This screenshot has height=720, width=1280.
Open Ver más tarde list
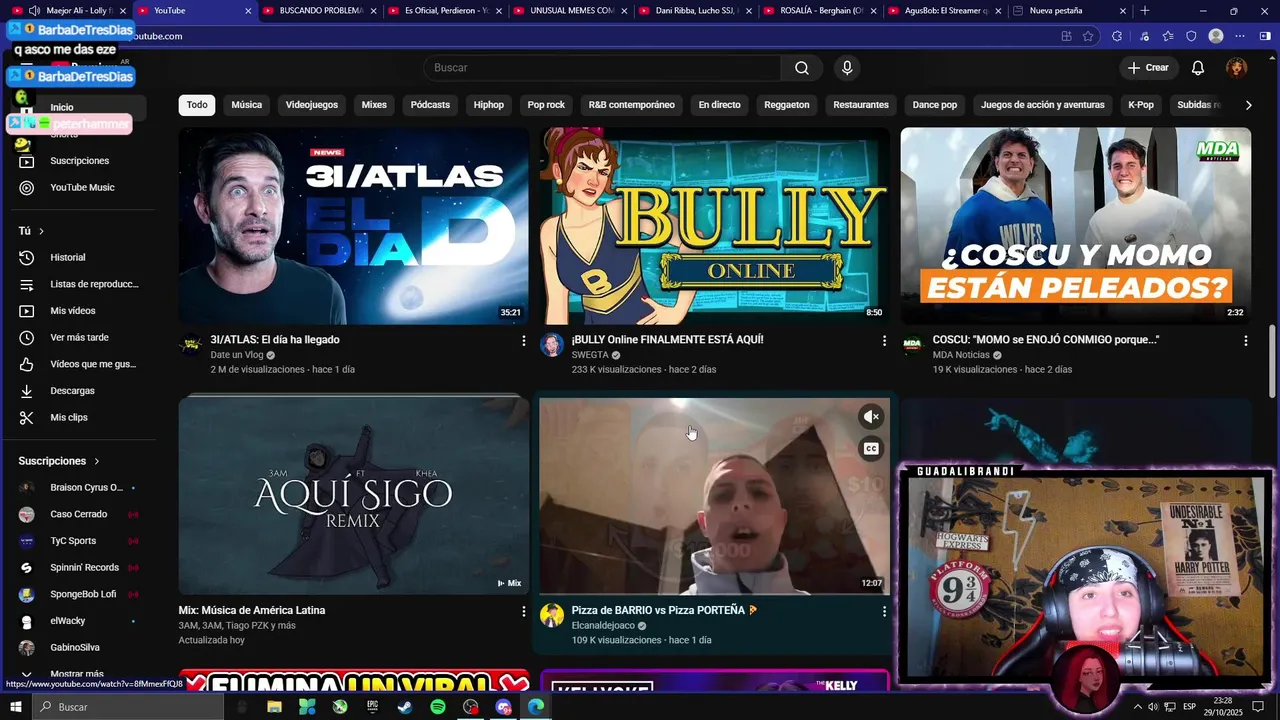click(80, 338)
